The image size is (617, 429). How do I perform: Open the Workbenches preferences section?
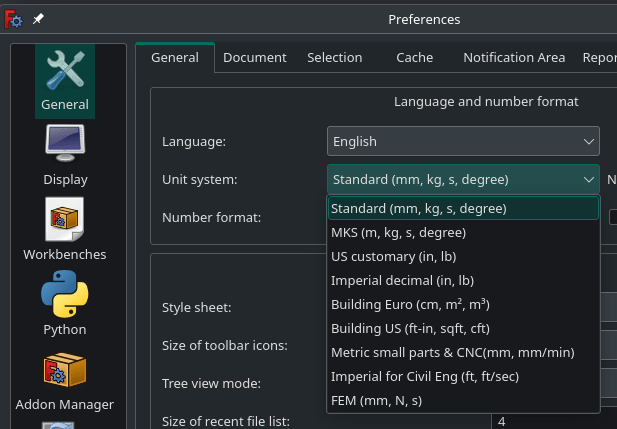(x=65, y=229)
